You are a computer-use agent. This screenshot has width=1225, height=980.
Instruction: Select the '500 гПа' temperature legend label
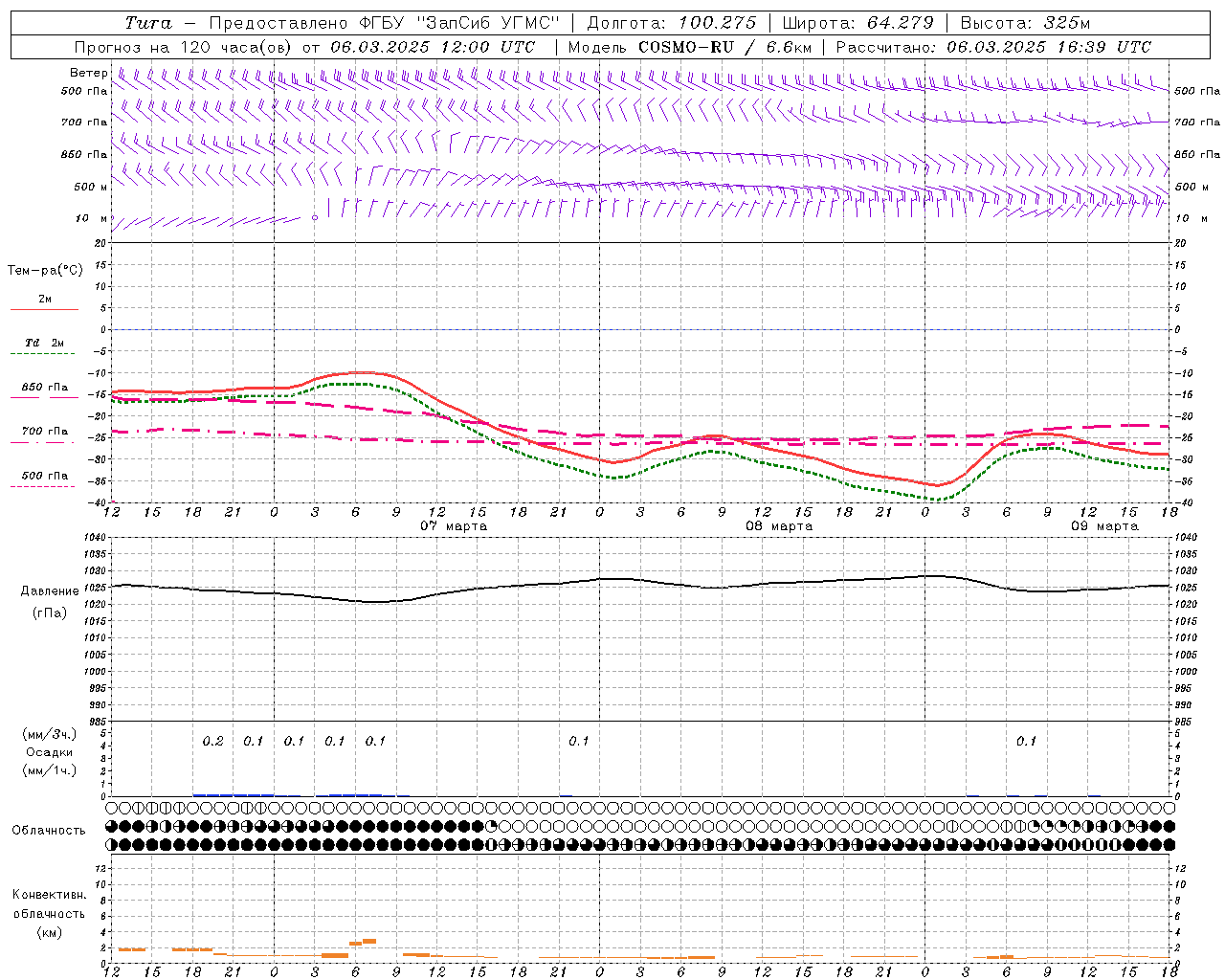click(45, 476)
